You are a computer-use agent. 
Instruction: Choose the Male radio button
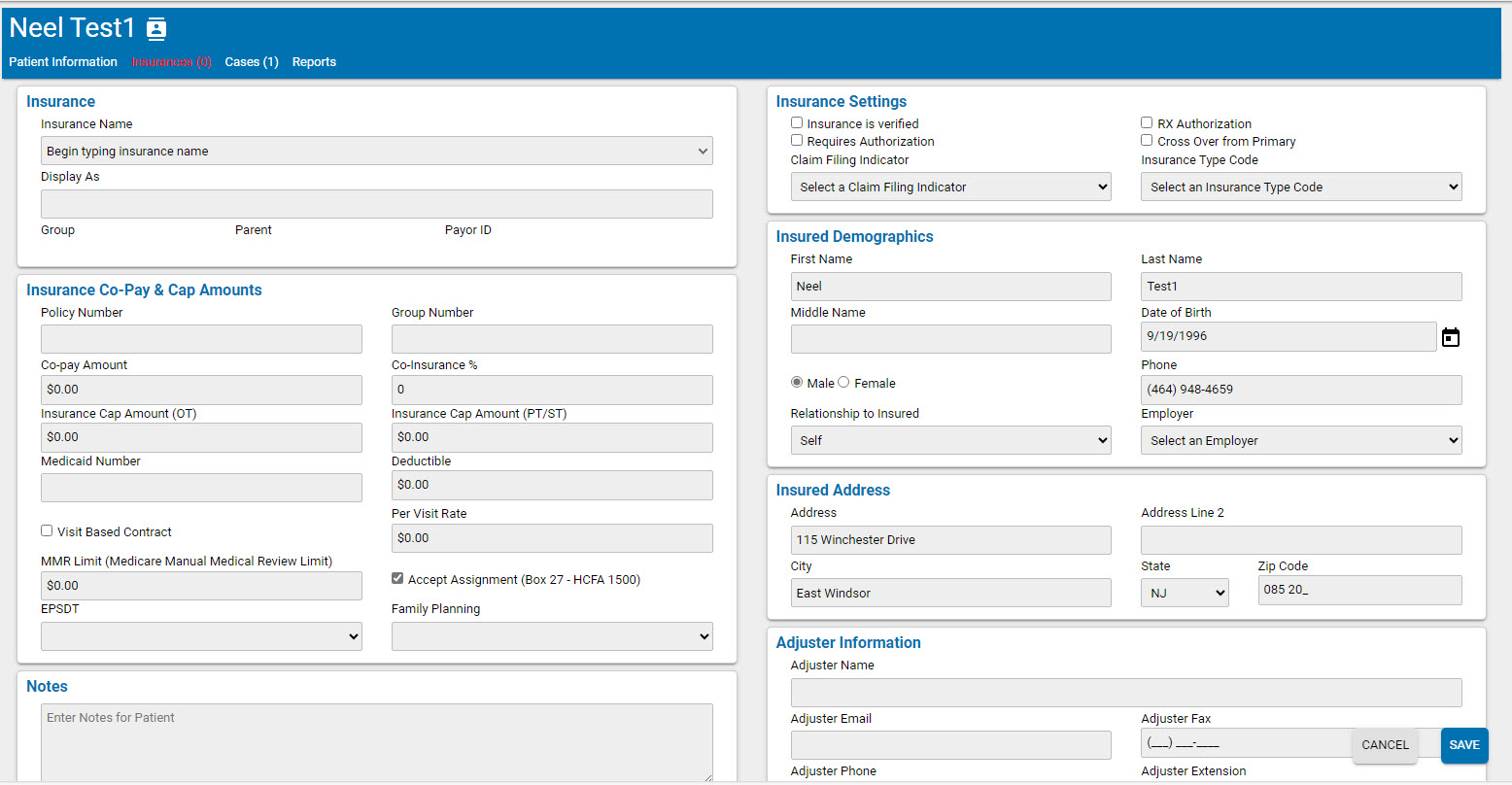click(x=797, y=383)
